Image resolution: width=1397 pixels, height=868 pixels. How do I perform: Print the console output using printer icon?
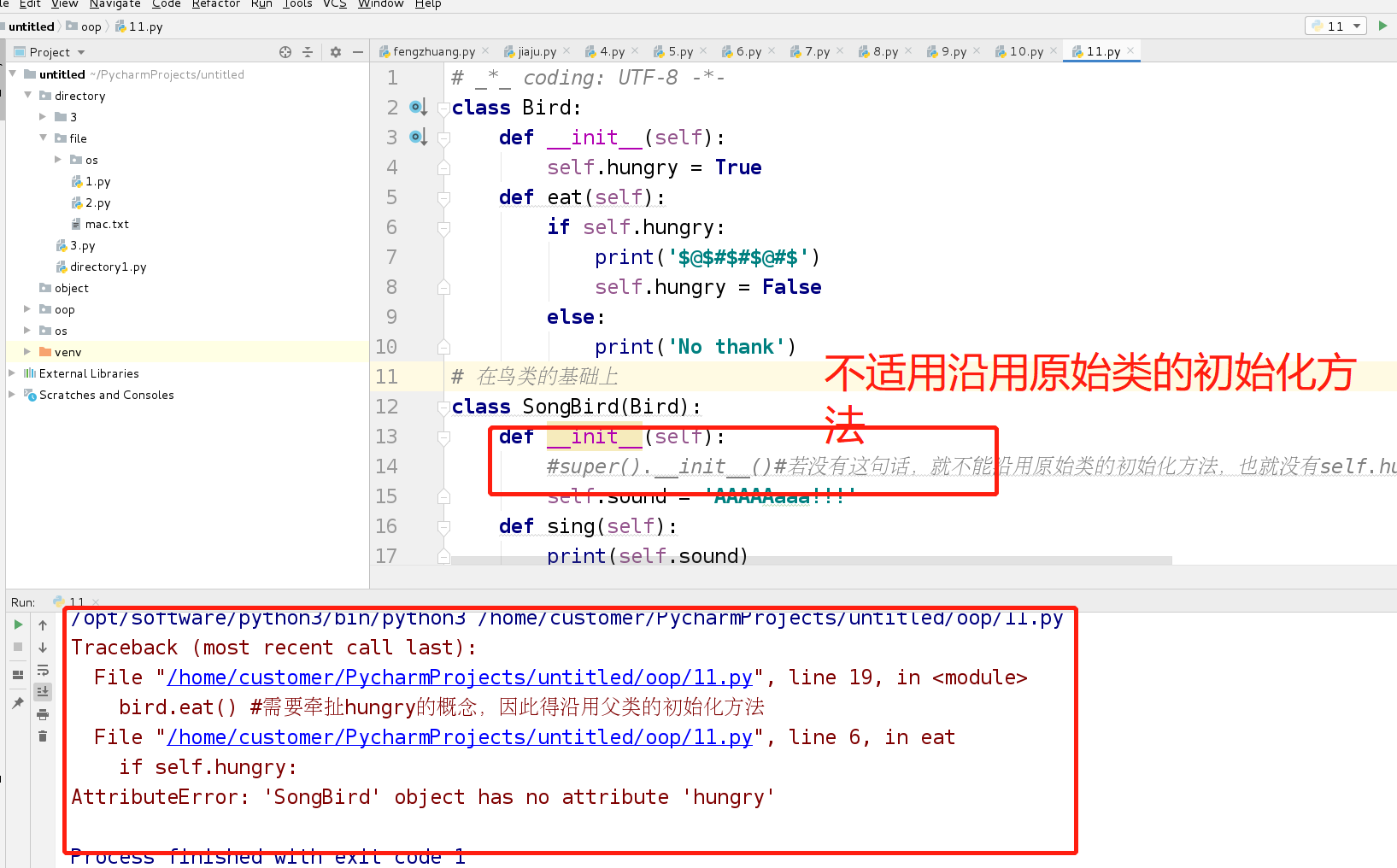pyautogui.click(x=43, y=713)
